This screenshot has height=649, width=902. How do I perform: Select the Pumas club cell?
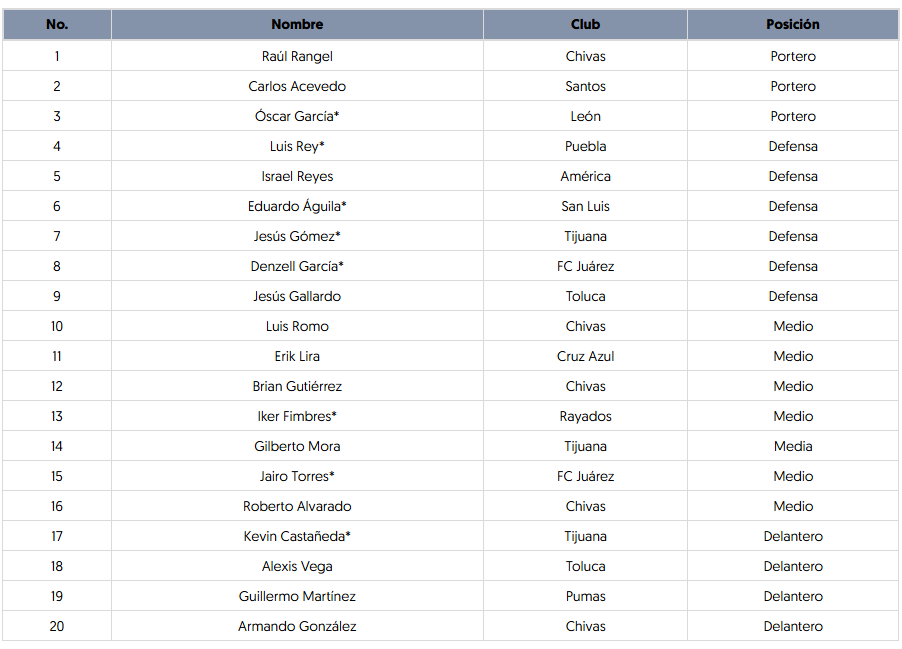(x=585, y=596)
